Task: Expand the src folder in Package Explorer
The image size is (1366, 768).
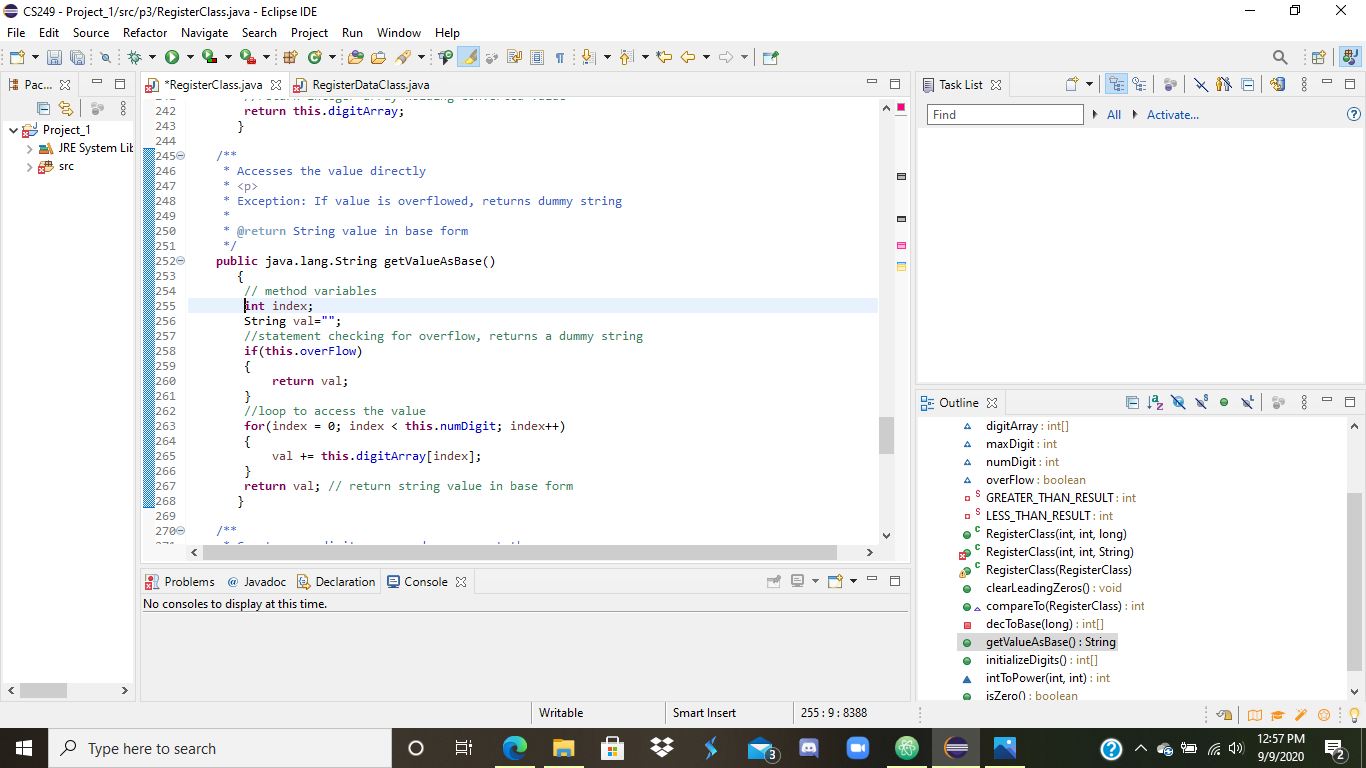Action: click(30, 167)
